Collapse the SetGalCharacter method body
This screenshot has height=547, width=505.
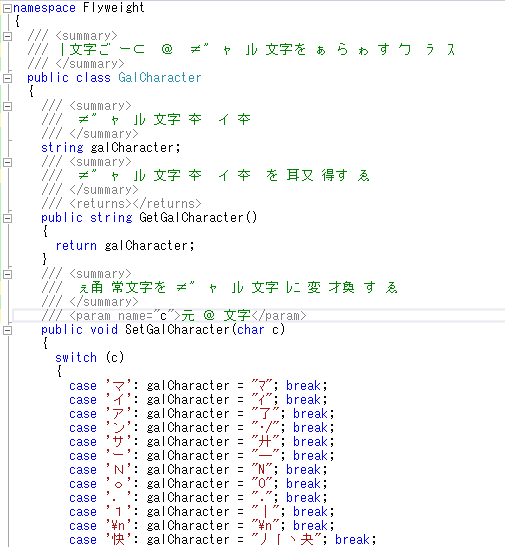coord(7,330)
